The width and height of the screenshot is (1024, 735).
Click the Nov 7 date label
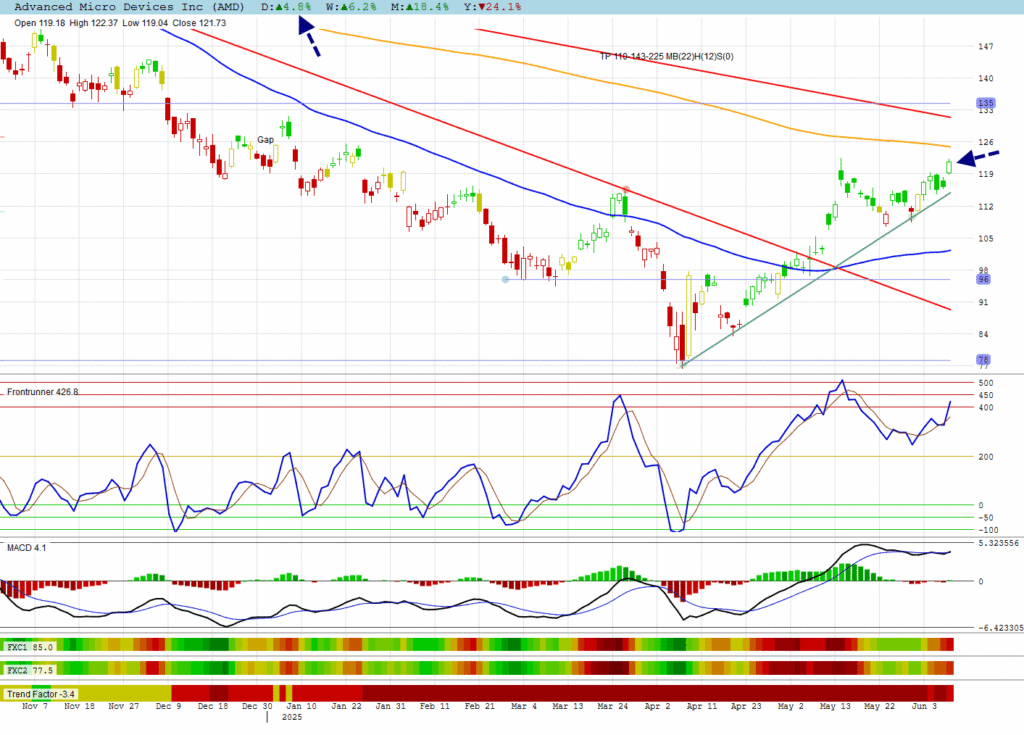click(x=35, y=706)
